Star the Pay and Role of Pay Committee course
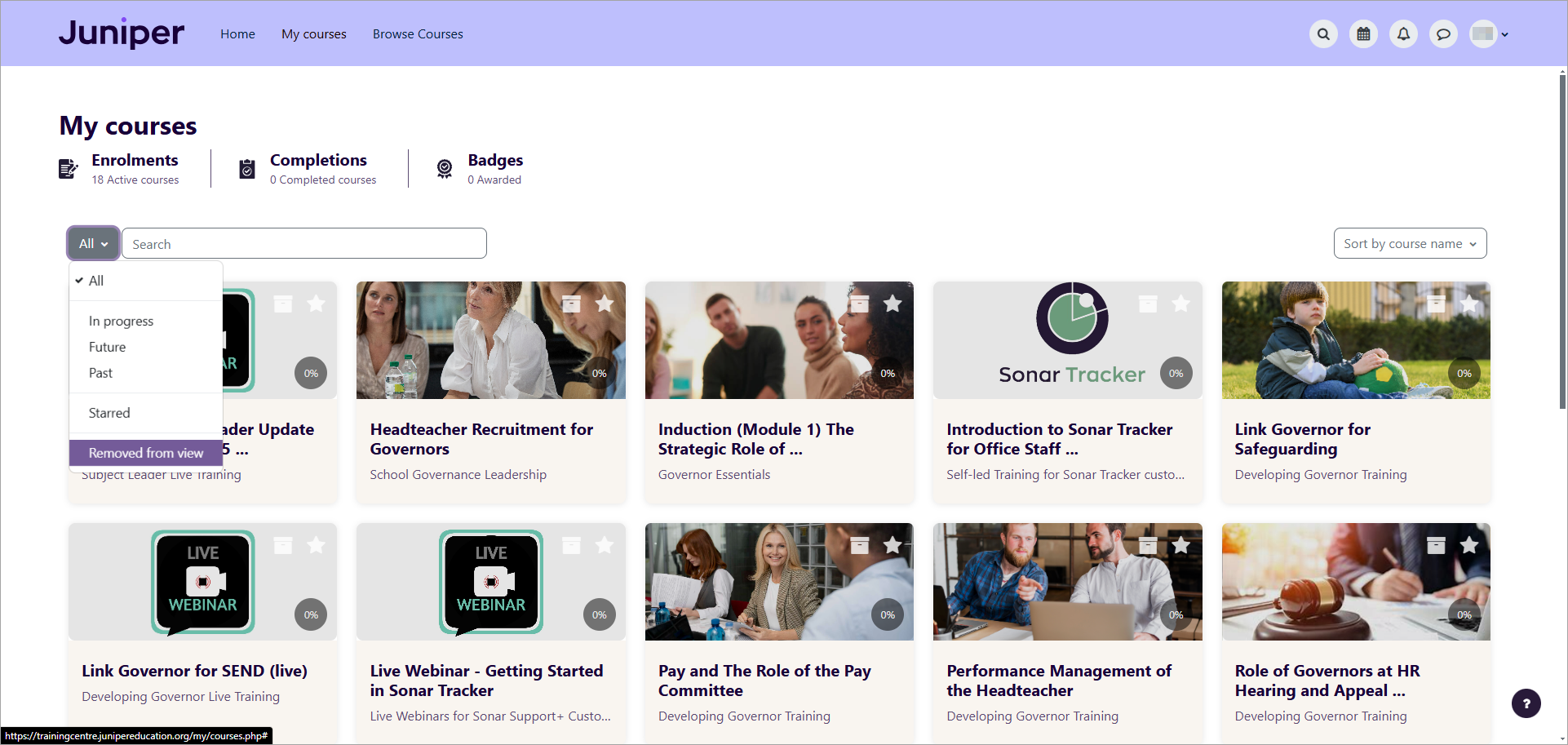 [893, 545]
